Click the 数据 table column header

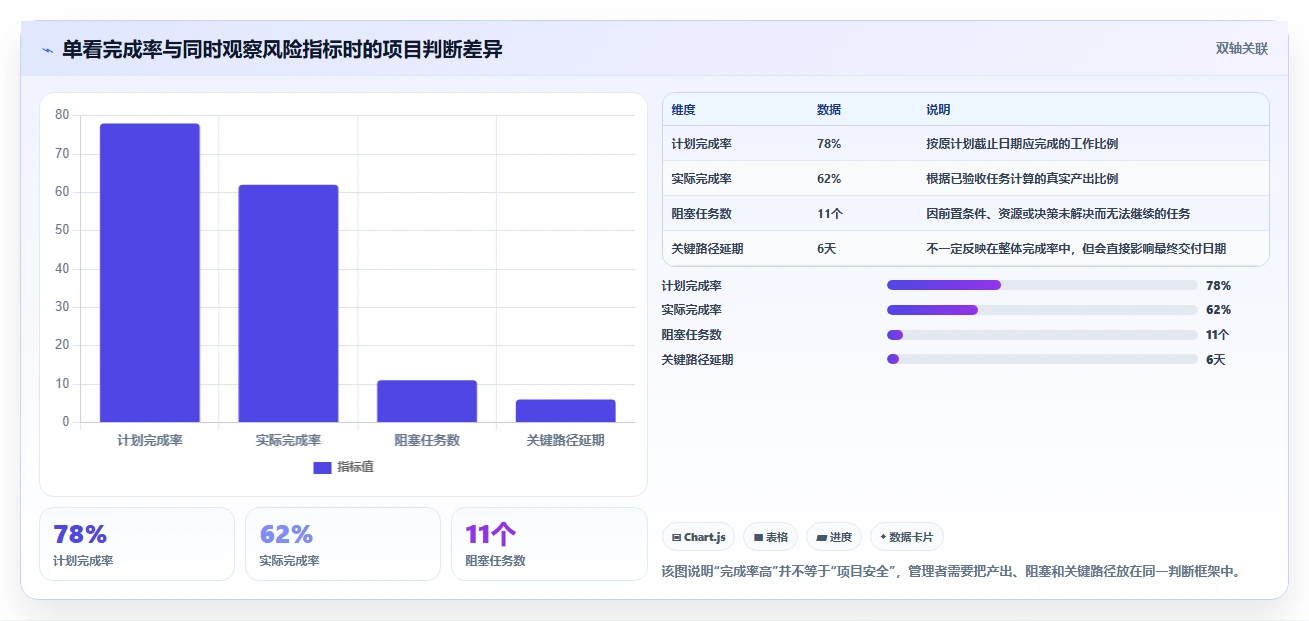pyautogui.click(x=829, y=110)
